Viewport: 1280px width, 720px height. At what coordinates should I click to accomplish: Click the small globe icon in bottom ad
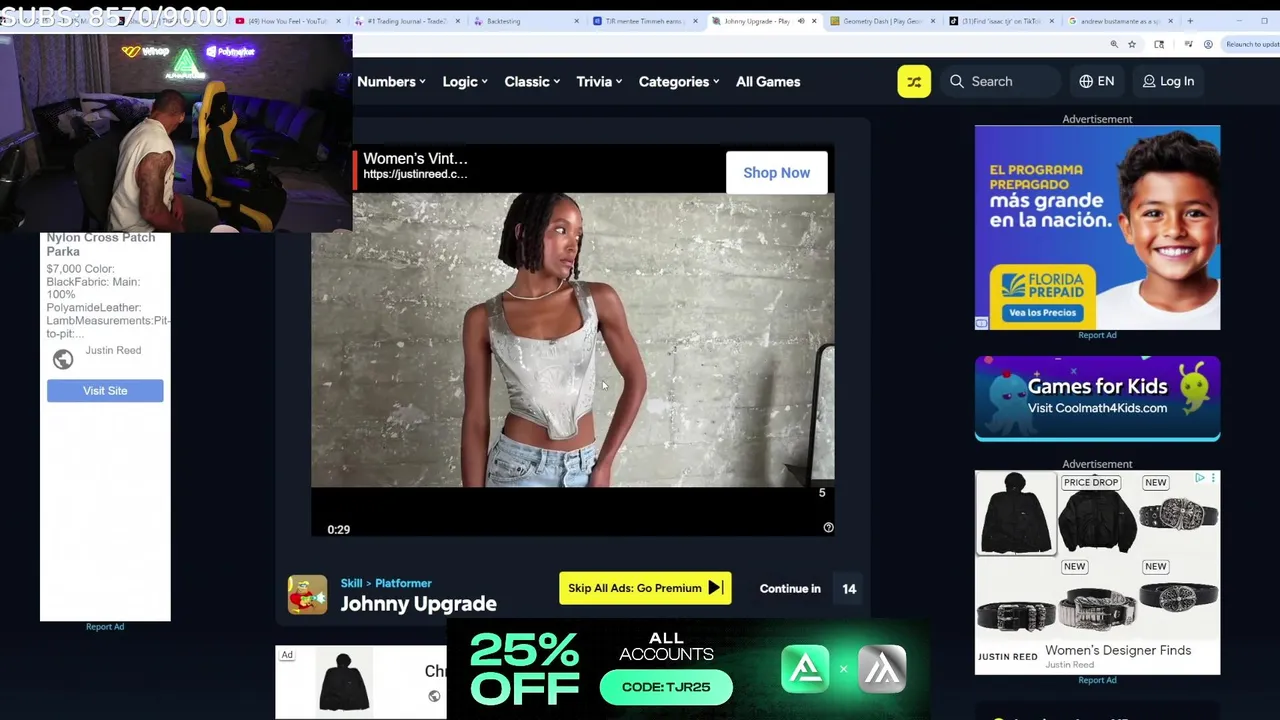tap(434, 696)
